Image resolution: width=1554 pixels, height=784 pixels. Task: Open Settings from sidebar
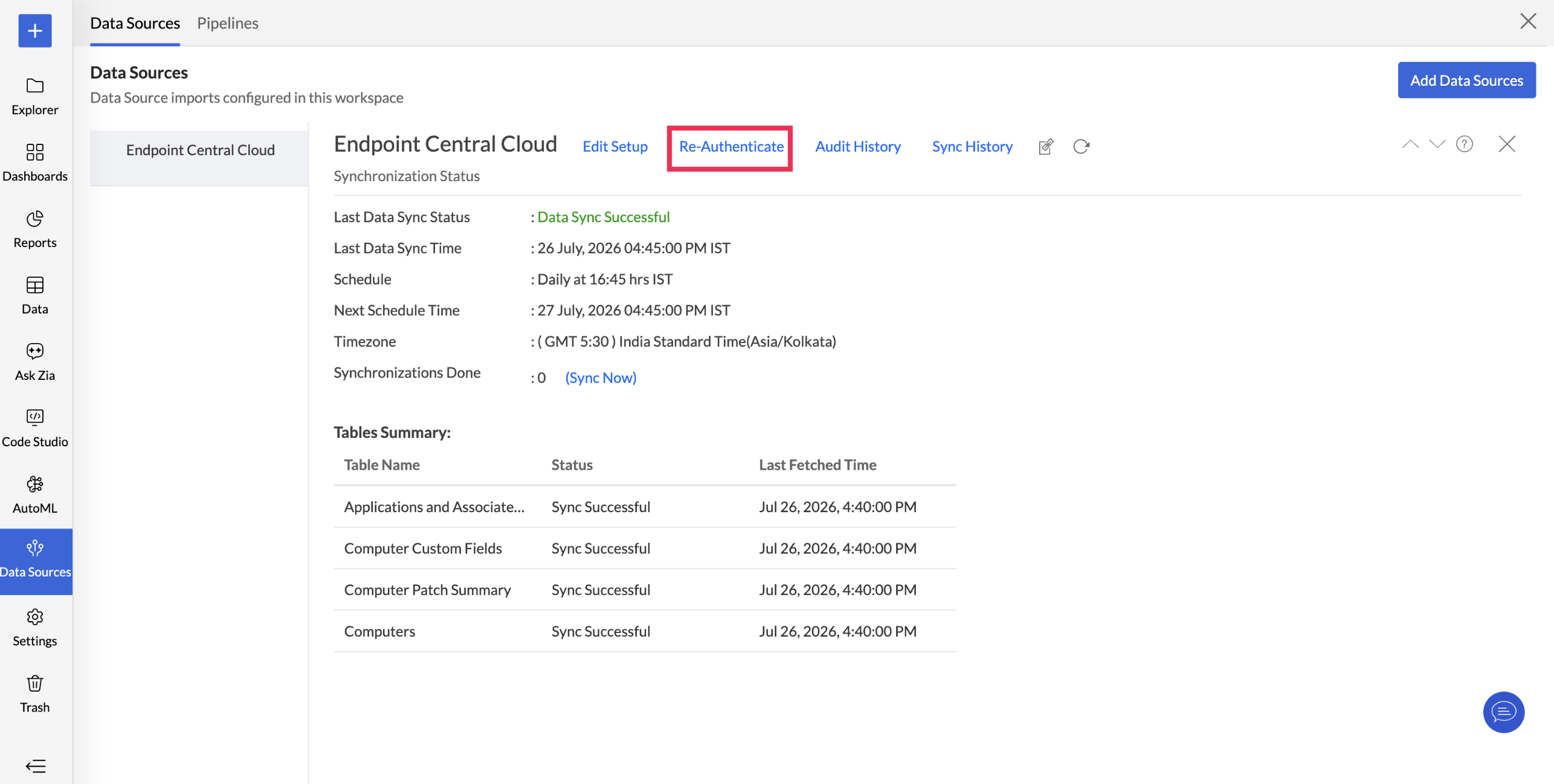[x=35, y=628]
